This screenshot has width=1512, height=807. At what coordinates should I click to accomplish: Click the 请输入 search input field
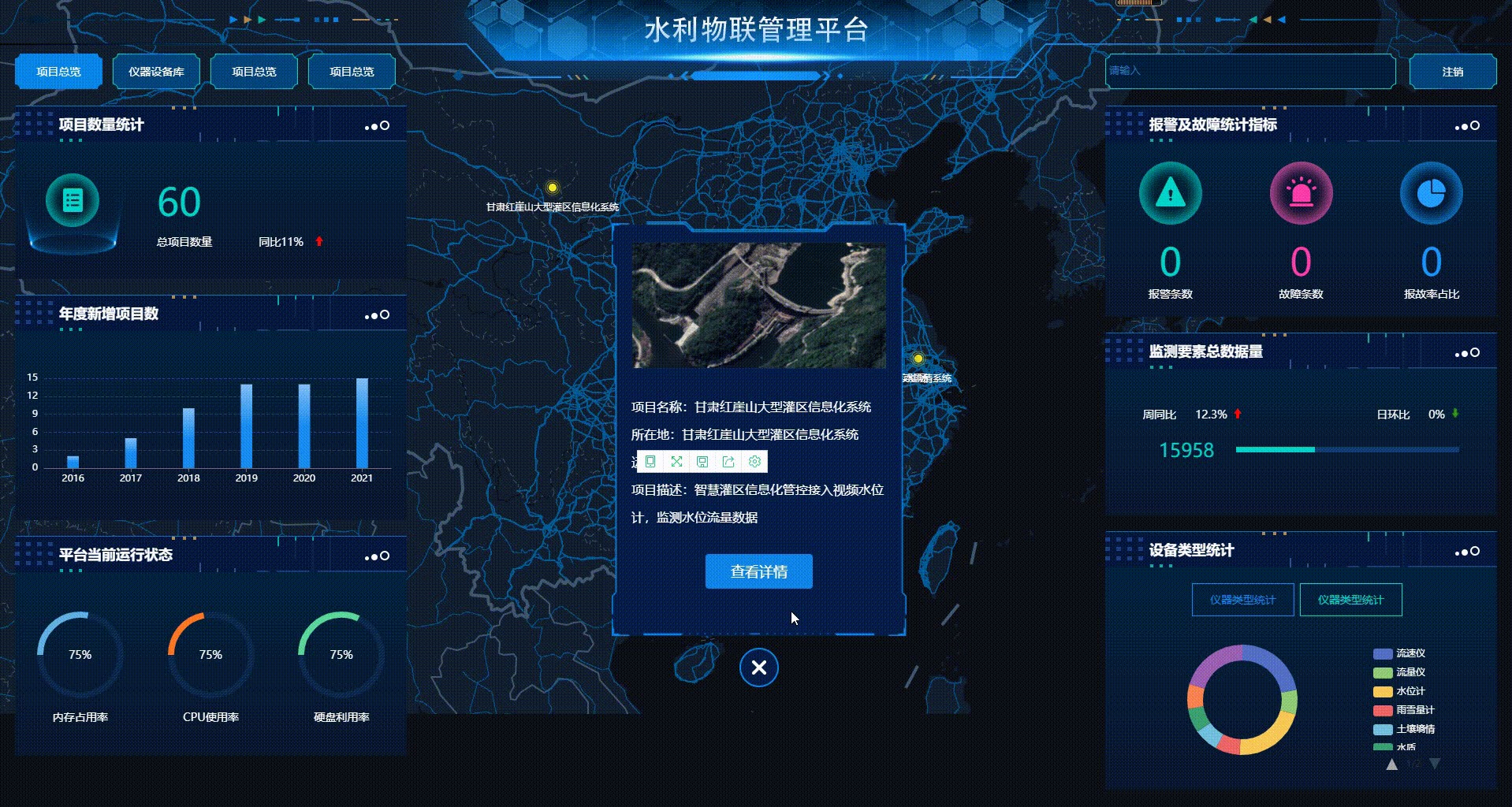point(1249,71)
